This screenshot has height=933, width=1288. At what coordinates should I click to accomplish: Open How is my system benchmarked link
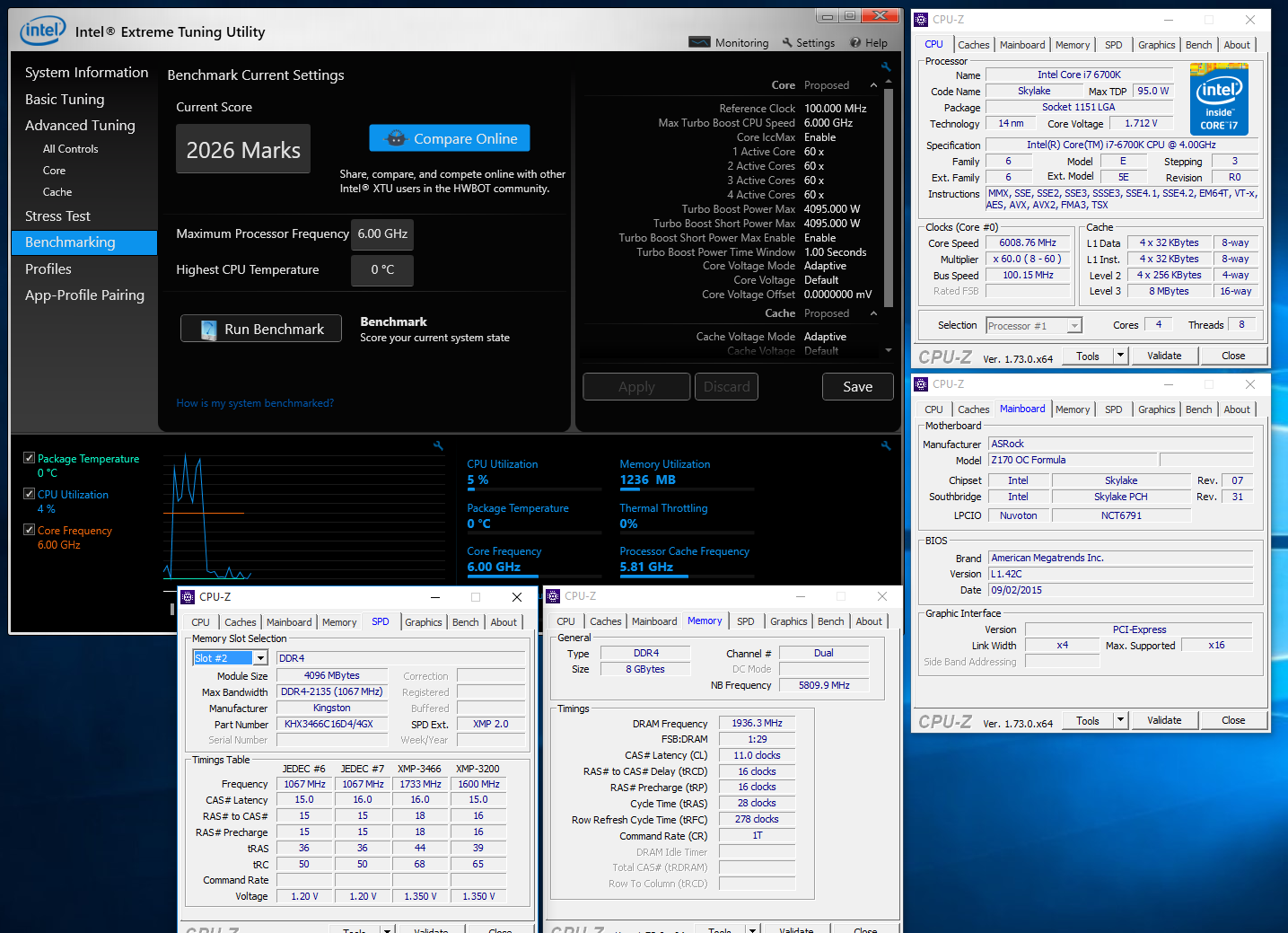pyautogui.click(x=255, y=403)
